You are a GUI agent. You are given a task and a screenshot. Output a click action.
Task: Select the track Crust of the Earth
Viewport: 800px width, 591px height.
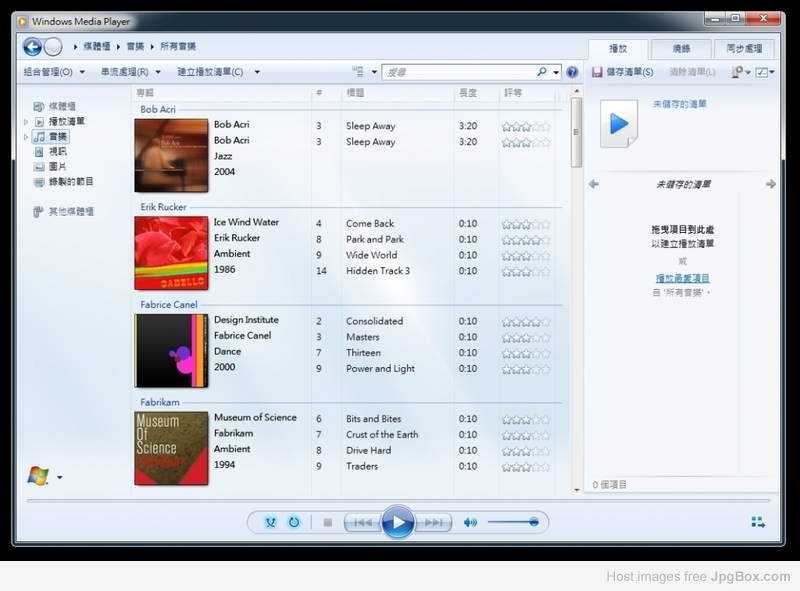coord(382,435)
